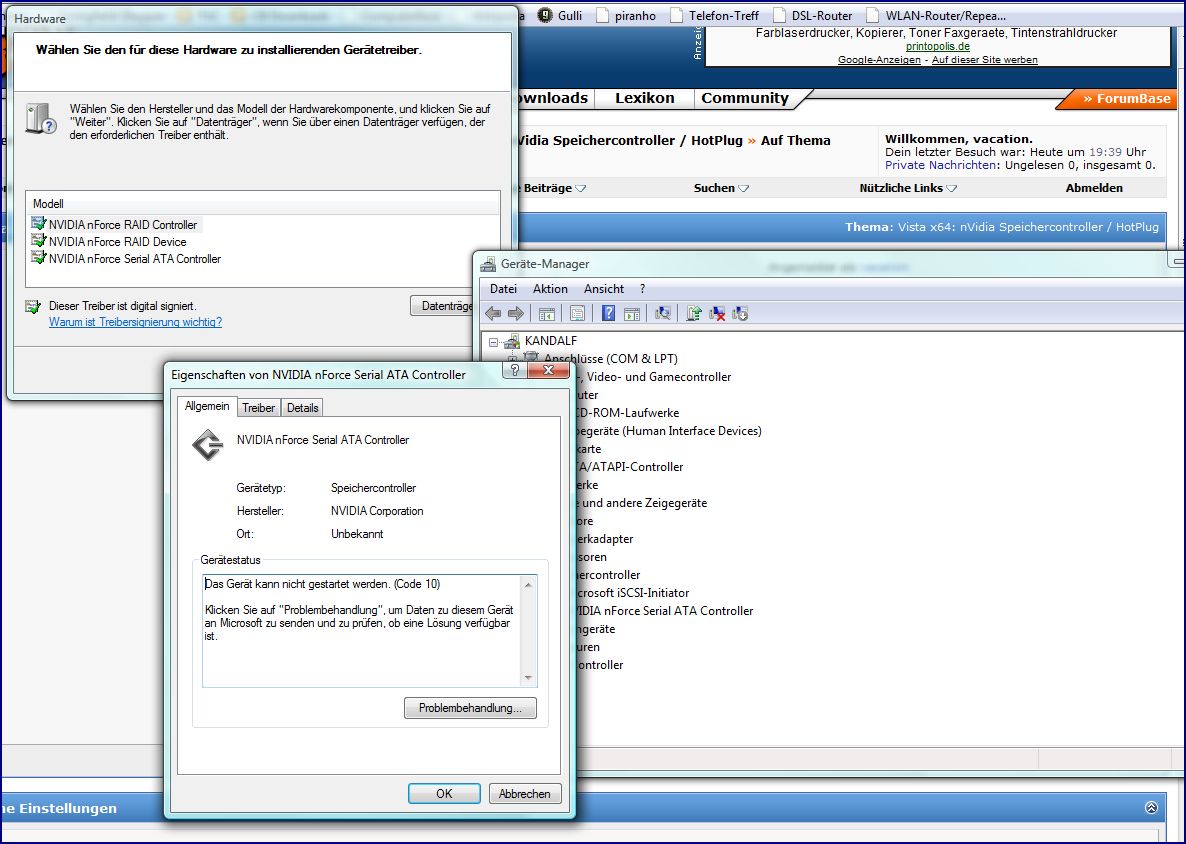Click the Back arrow in Geräte-Manager toolbar

coord(493,314)
